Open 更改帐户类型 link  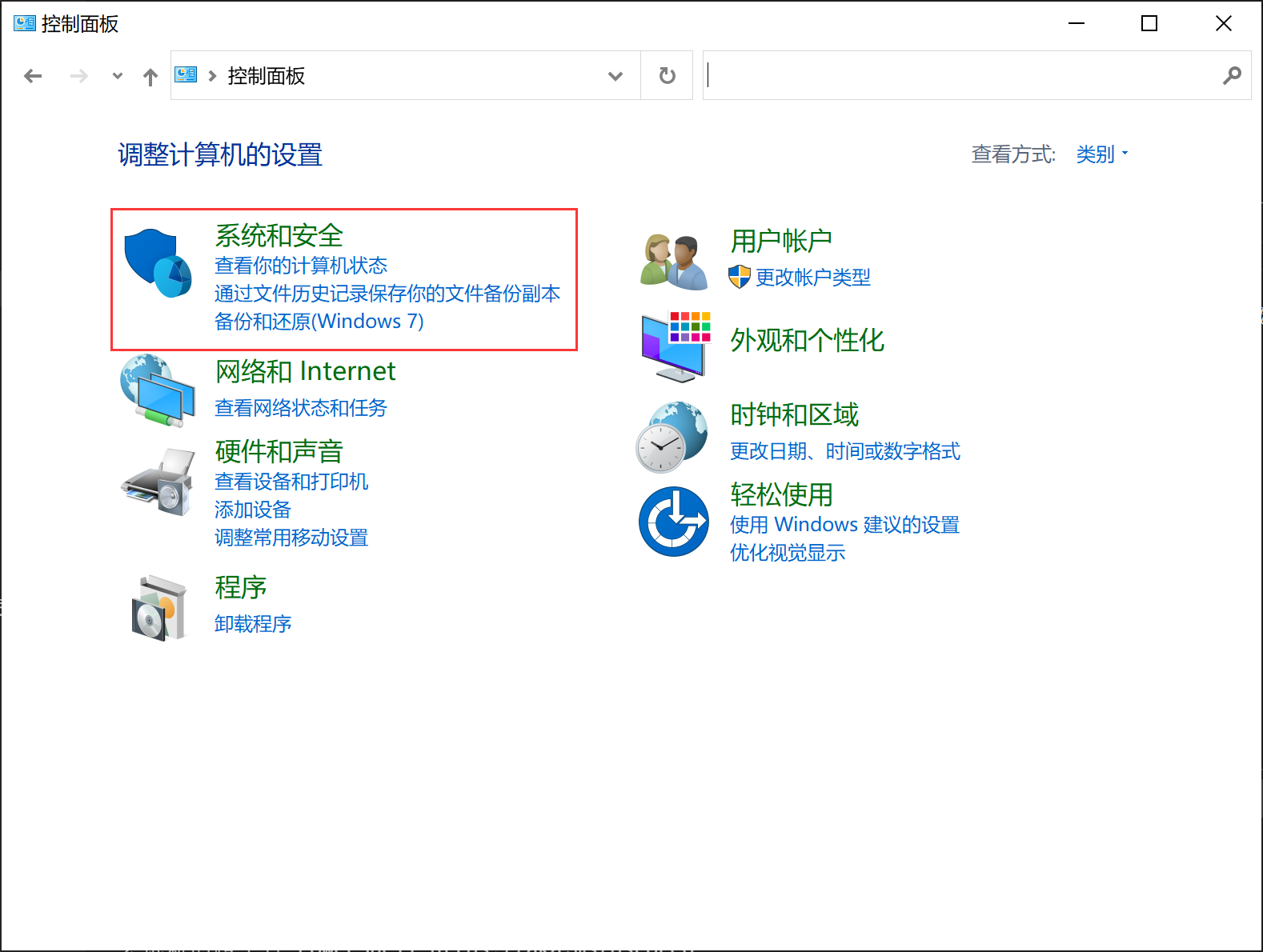click(x=812, y=278)
